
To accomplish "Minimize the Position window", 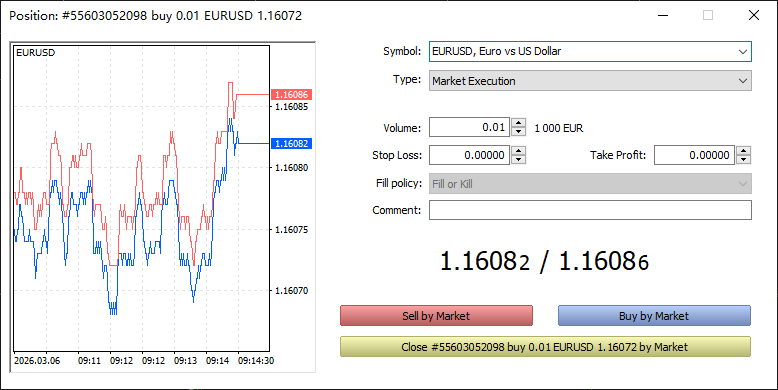I will coord(663,15).
